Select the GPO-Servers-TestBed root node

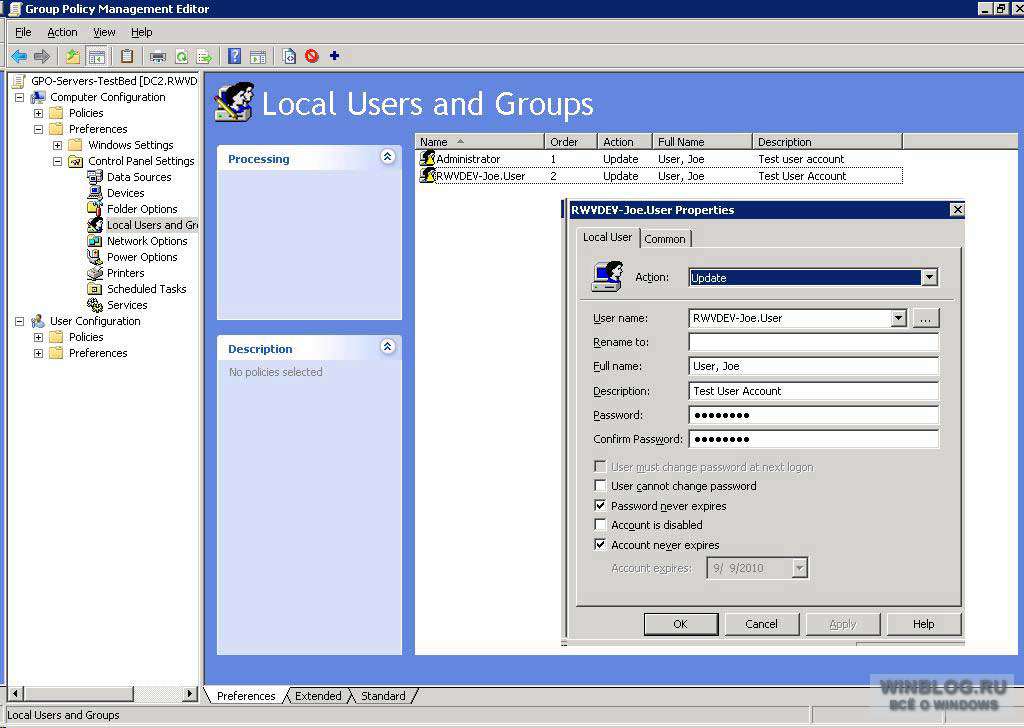[x=114, y=81]
